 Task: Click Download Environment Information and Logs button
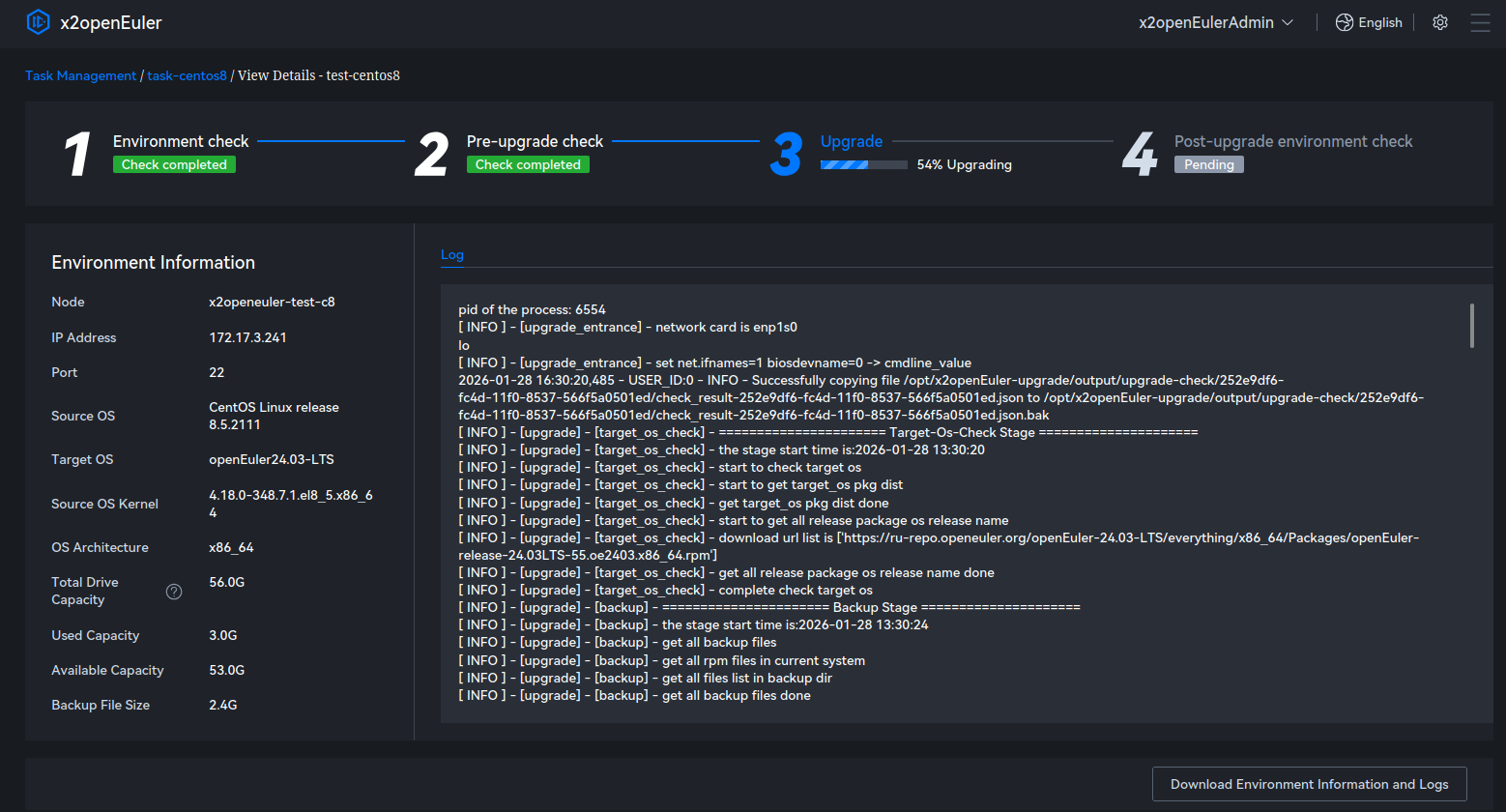click(x=1309, y=784)
